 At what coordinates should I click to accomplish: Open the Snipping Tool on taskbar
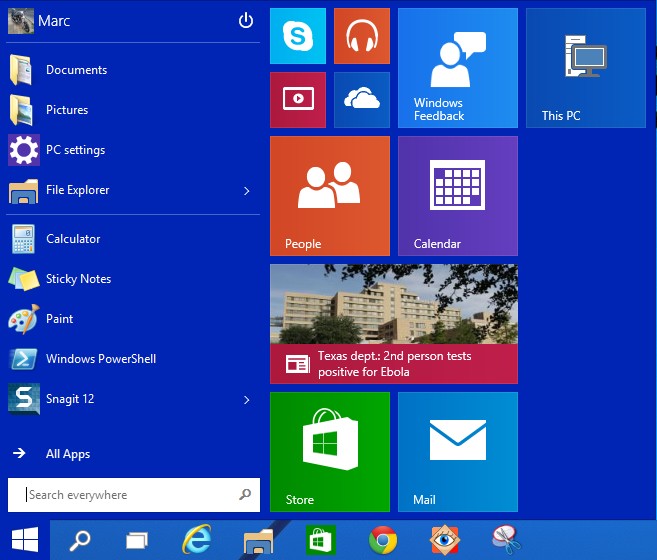(x=506, y=540)
